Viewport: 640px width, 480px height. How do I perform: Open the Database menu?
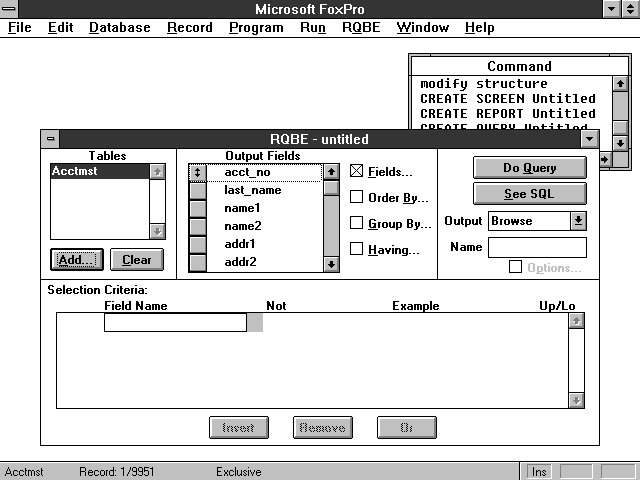click(119, 27)
